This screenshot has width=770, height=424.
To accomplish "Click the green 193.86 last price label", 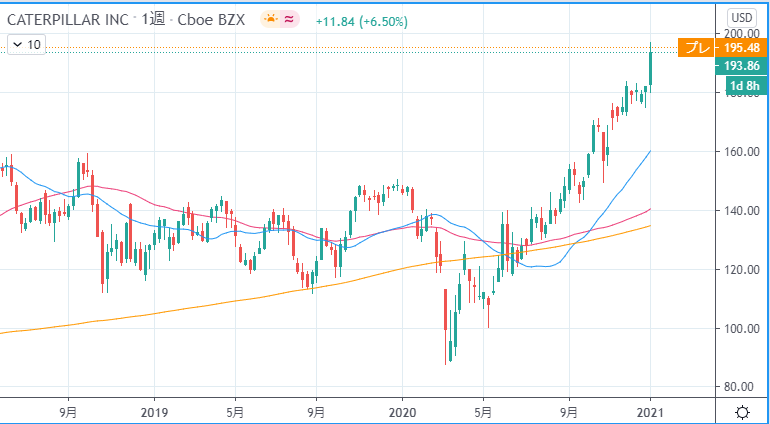I will 741,66.
